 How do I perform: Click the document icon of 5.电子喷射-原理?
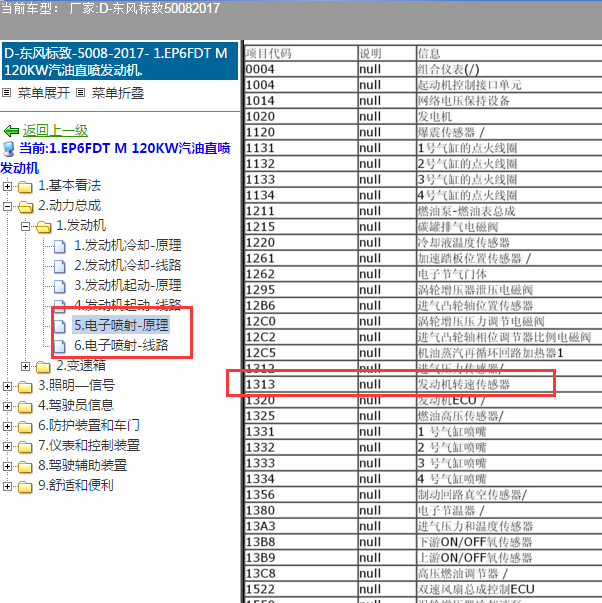click(60, 326)
